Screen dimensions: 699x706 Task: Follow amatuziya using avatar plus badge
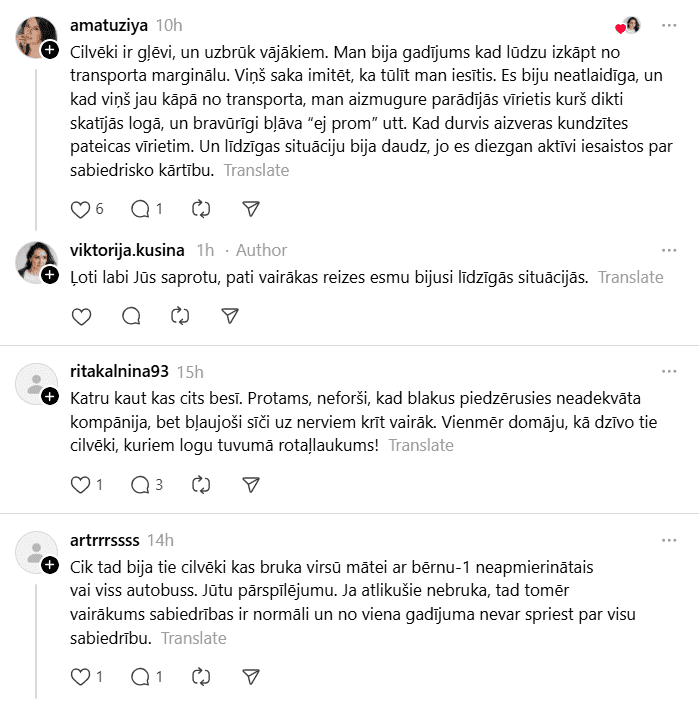click(x=49, y=49)
